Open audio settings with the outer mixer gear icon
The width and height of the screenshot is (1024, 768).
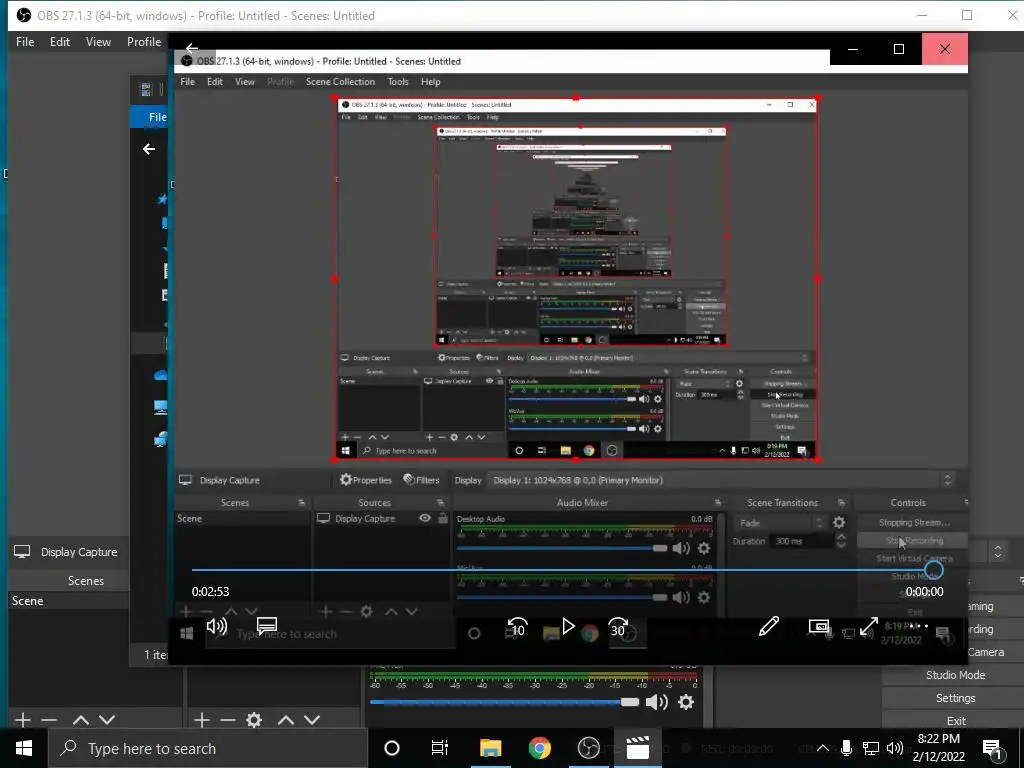tap(686, 702)
